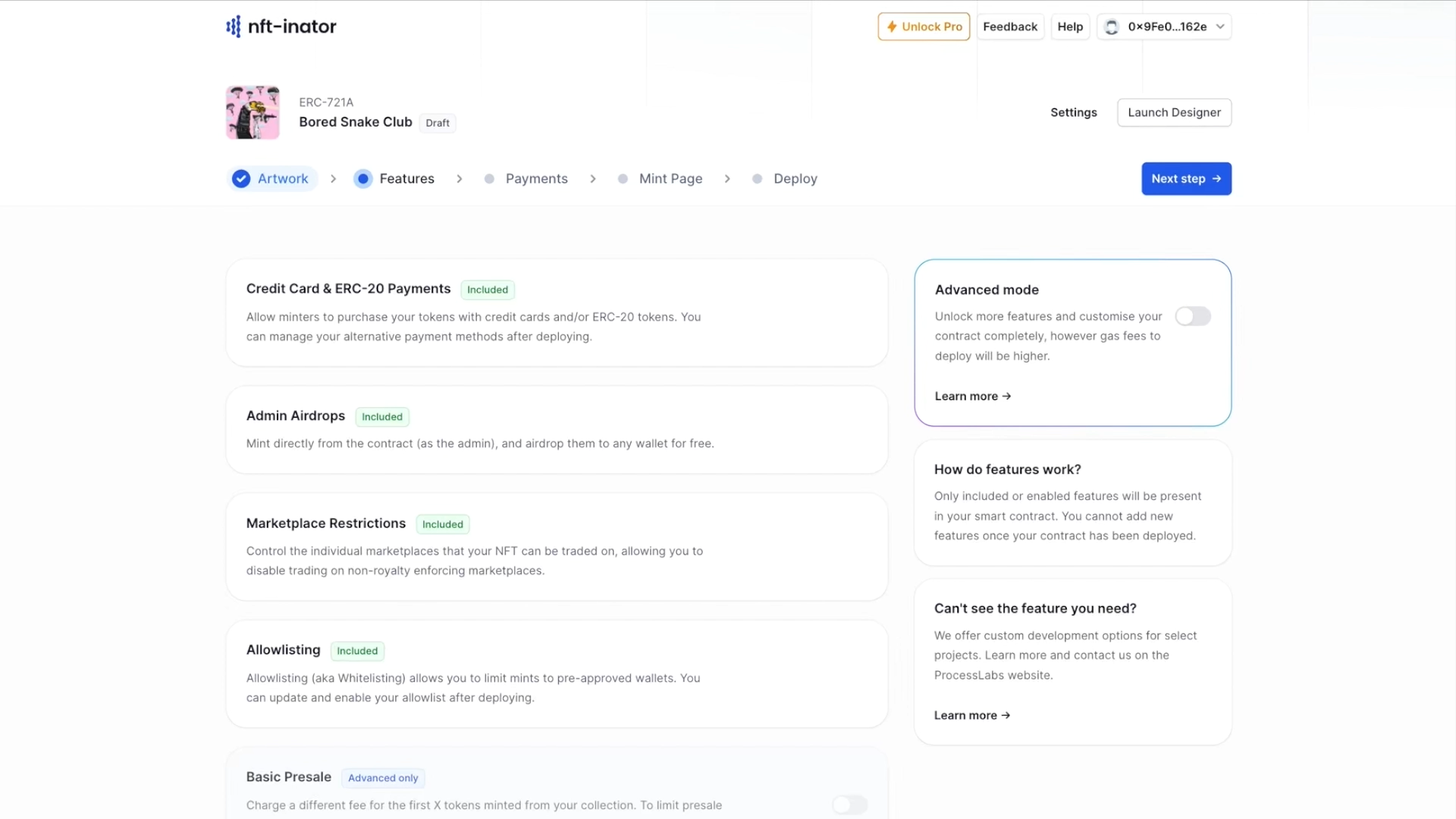
Task: Click the Mint Page step dot
Action: tap(623, 179)
